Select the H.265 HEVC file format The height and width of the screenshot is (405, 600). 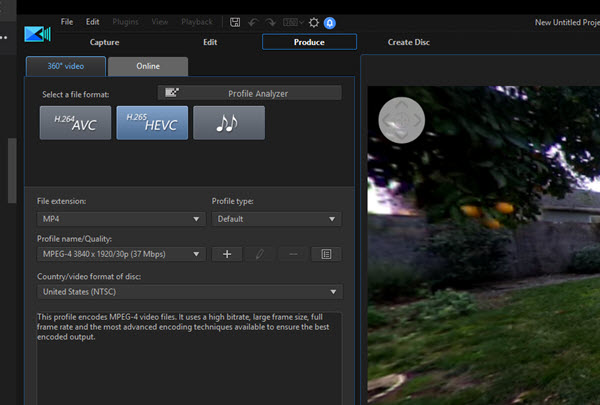pos(152,123)
